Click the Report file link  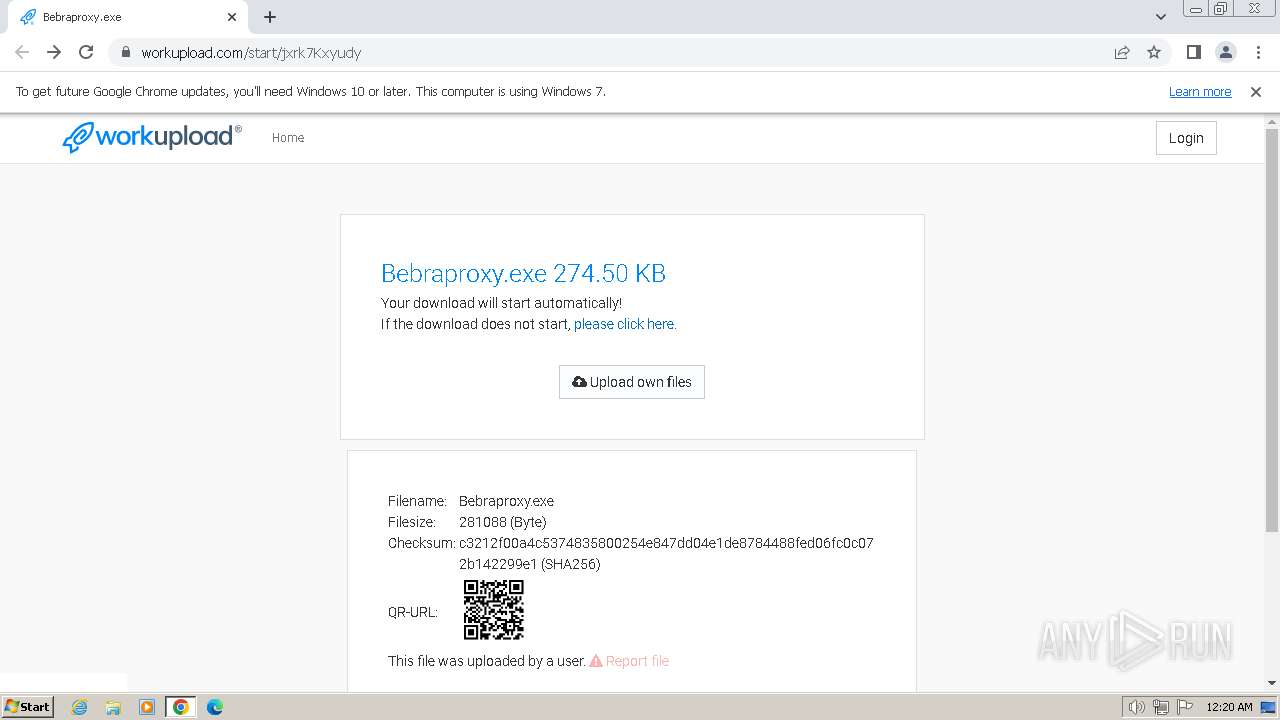pos(629,661)
